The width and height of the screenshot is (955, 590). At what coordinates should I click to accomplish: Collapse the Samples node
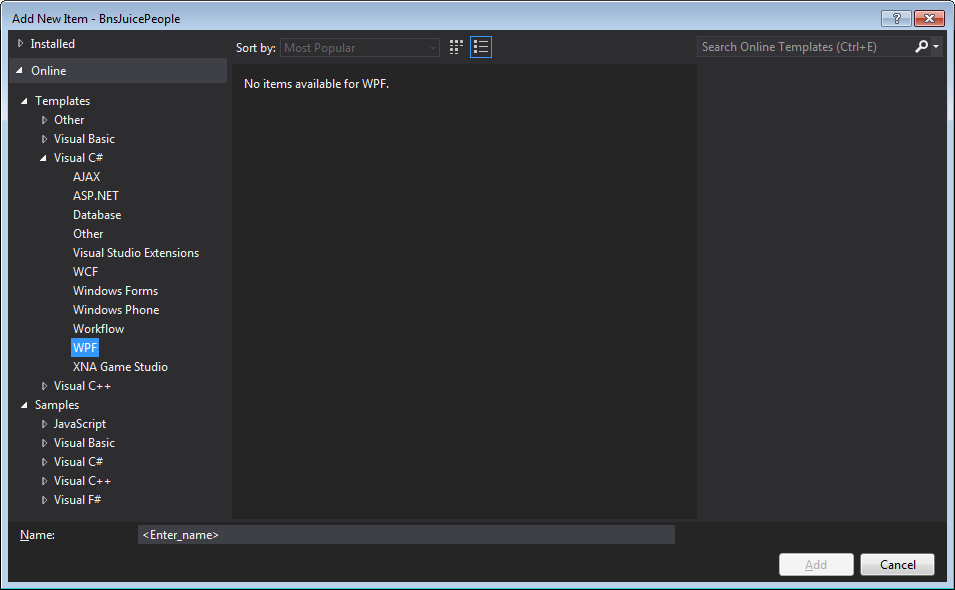[x=24, y=405]
